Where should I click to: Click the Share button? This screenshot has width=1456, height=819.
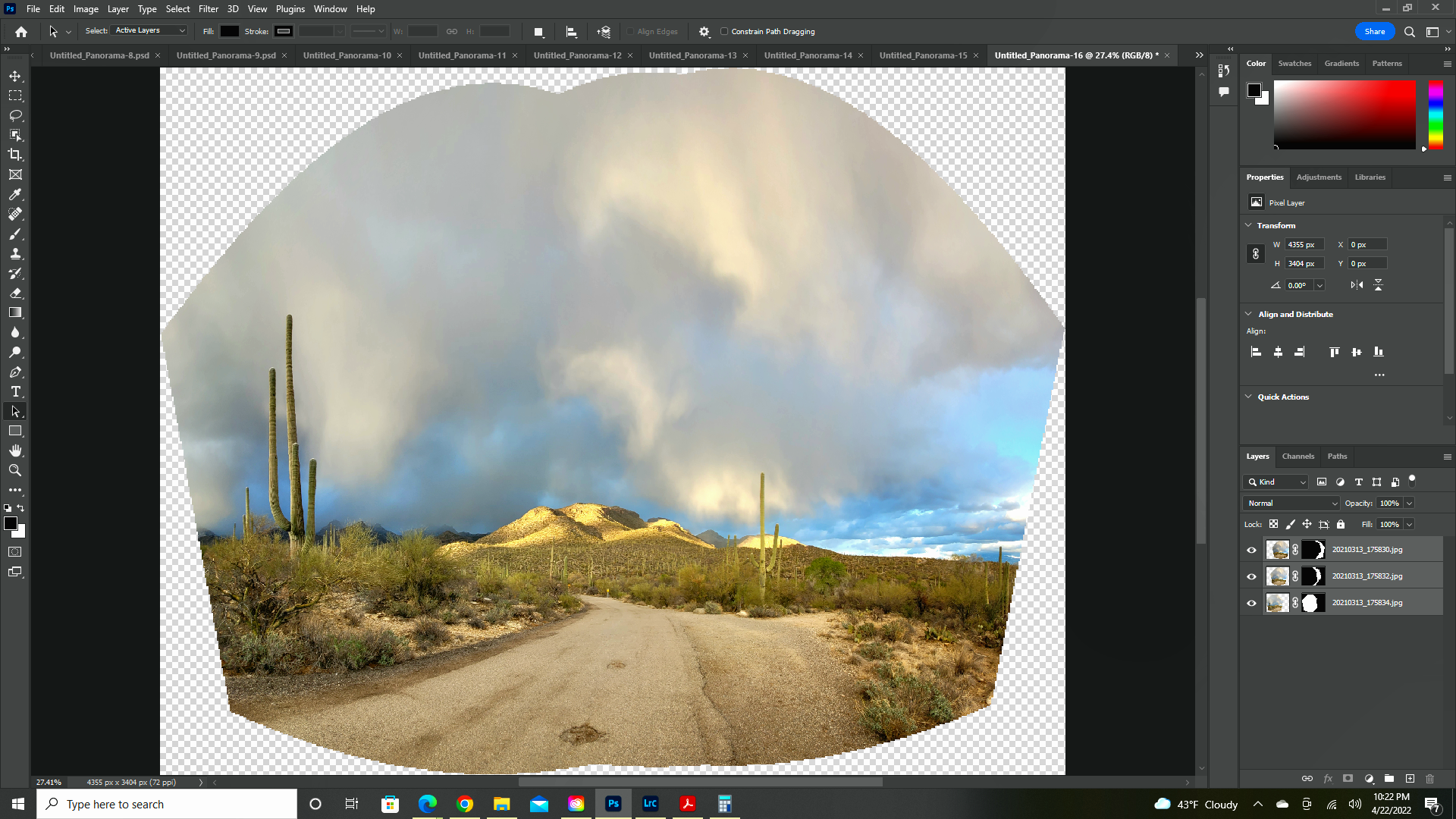1374,32
